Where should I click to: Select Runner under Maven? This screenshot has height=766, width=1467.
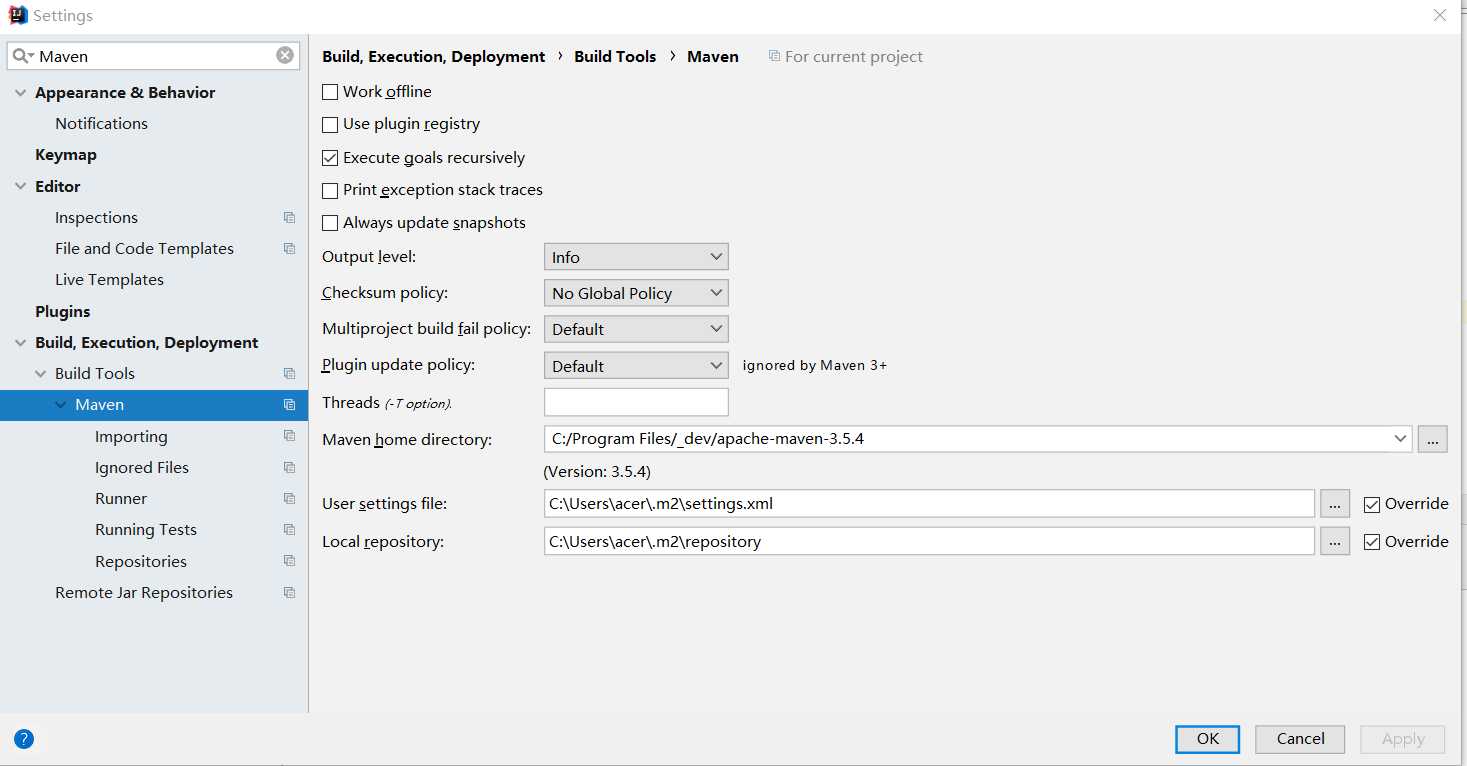coord(121,499)
